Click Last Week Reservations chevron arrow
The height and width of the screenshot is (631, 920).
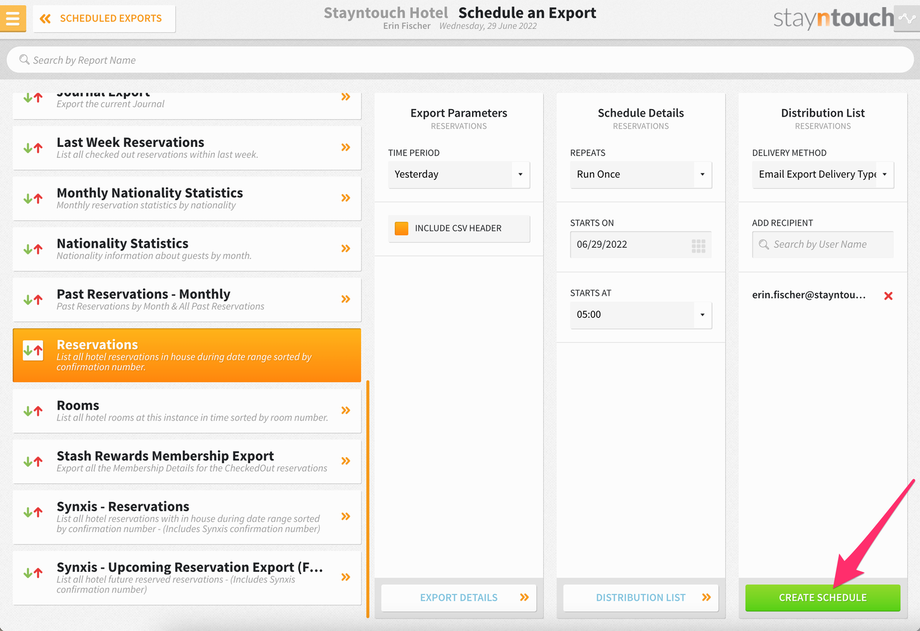[x=346, y=147]
